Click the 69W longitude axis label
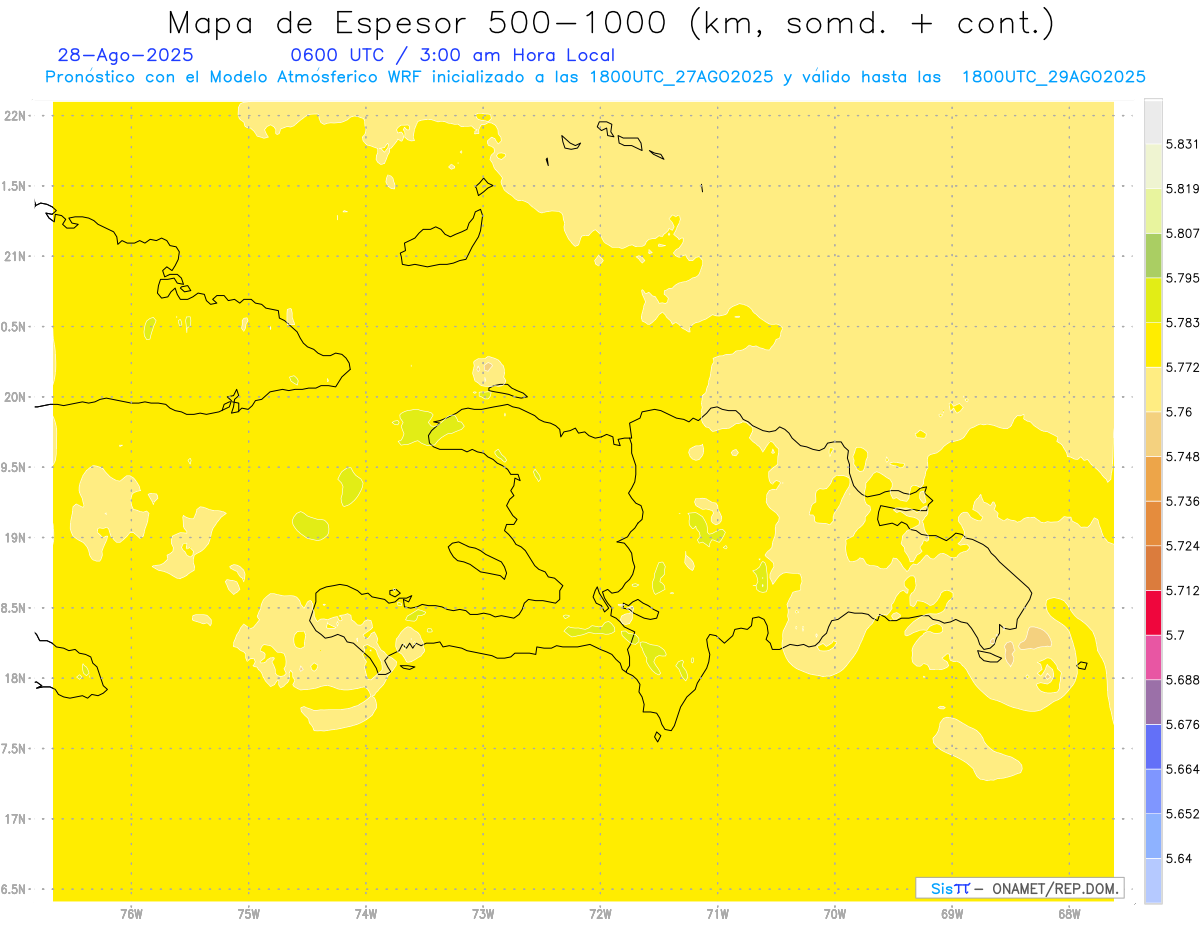This screenshot has height=927, width=1200. click(x=952, y=913)
